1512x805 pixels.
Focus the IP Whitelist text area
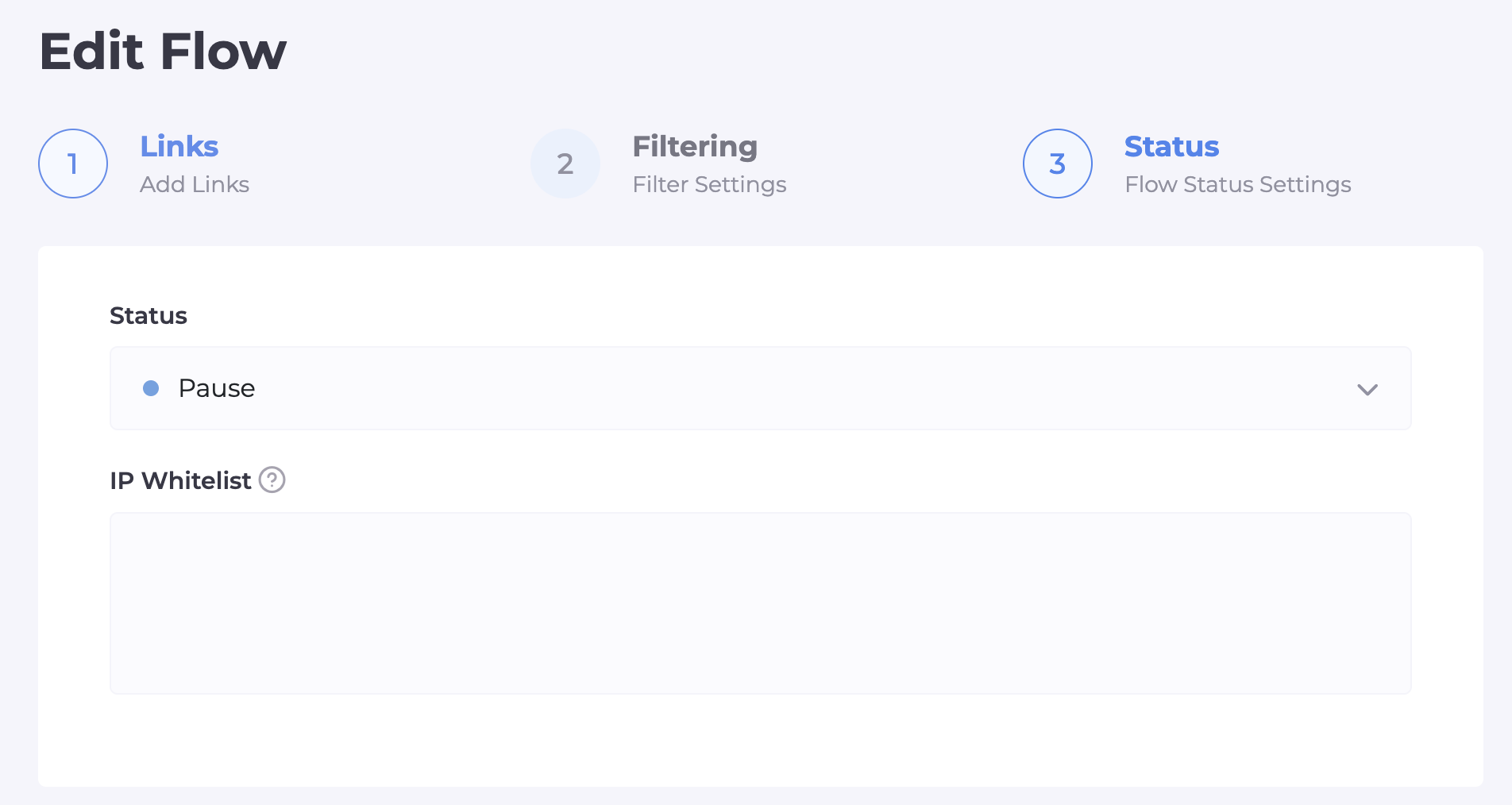(760, 603)
